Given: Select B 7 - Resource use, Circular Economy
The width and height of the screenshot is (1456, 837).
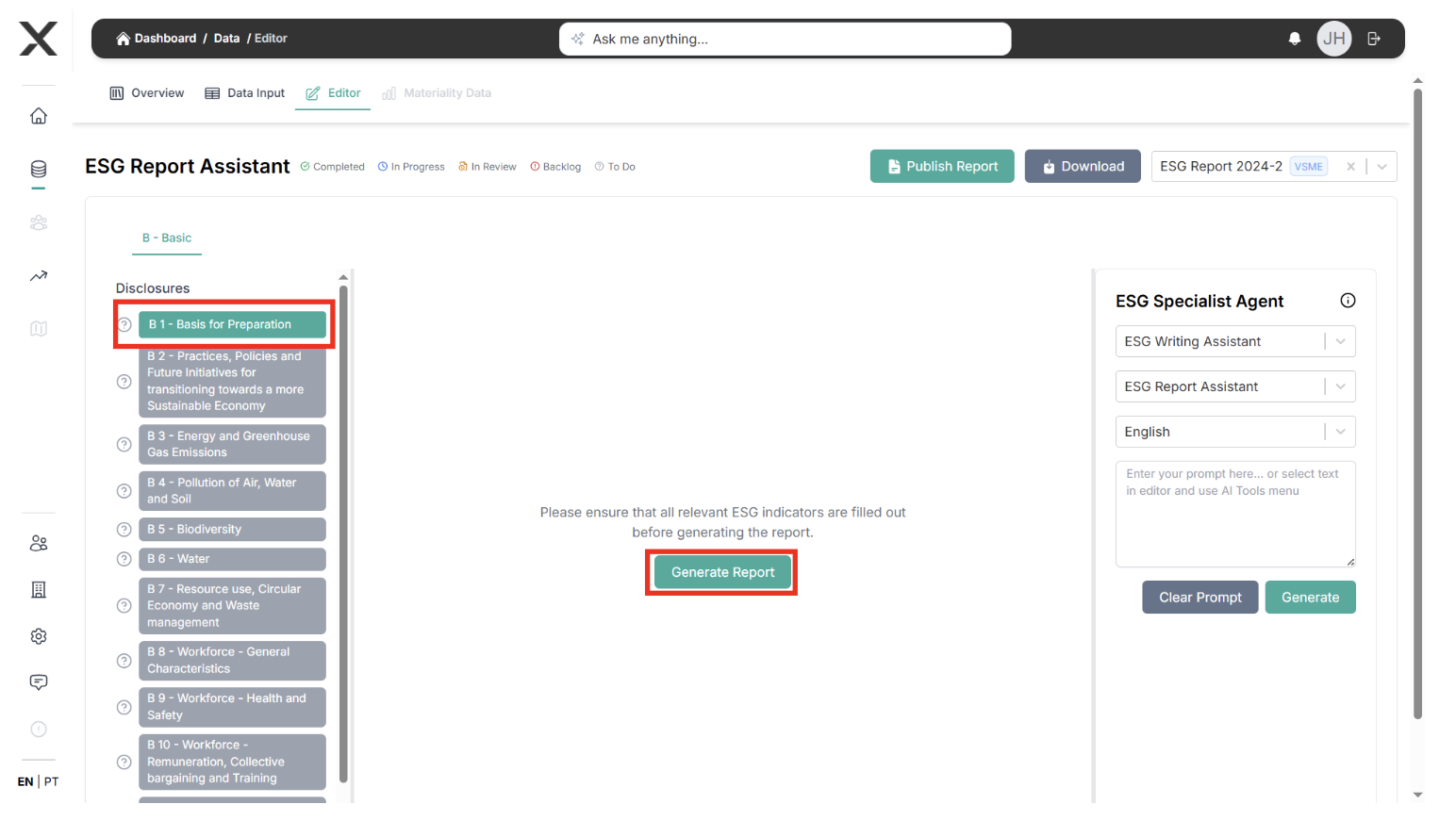Looking at the screenshot, I should [232, 606].
